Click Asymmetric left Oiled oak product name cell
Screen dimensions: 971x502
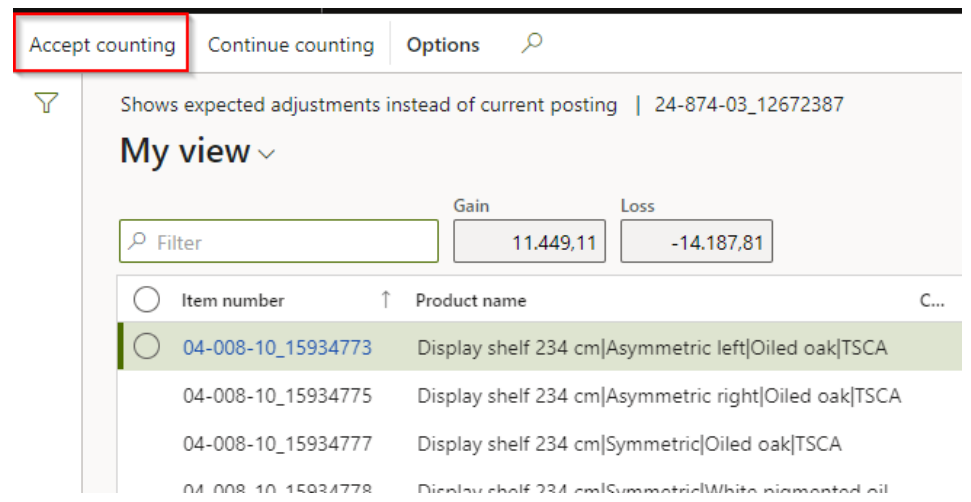tap(652, 348)
